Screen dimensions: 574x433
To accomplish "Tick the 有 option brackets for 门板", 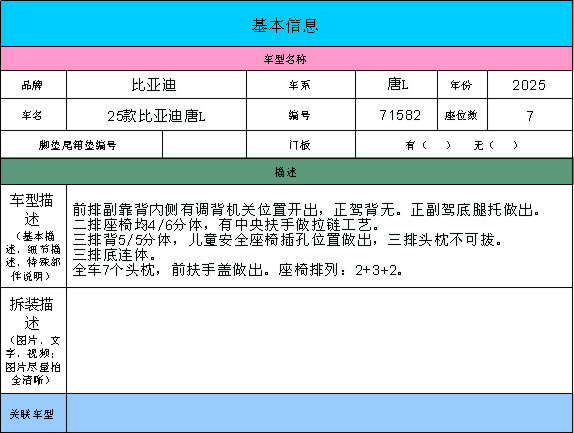I will (x=436, y=145).
